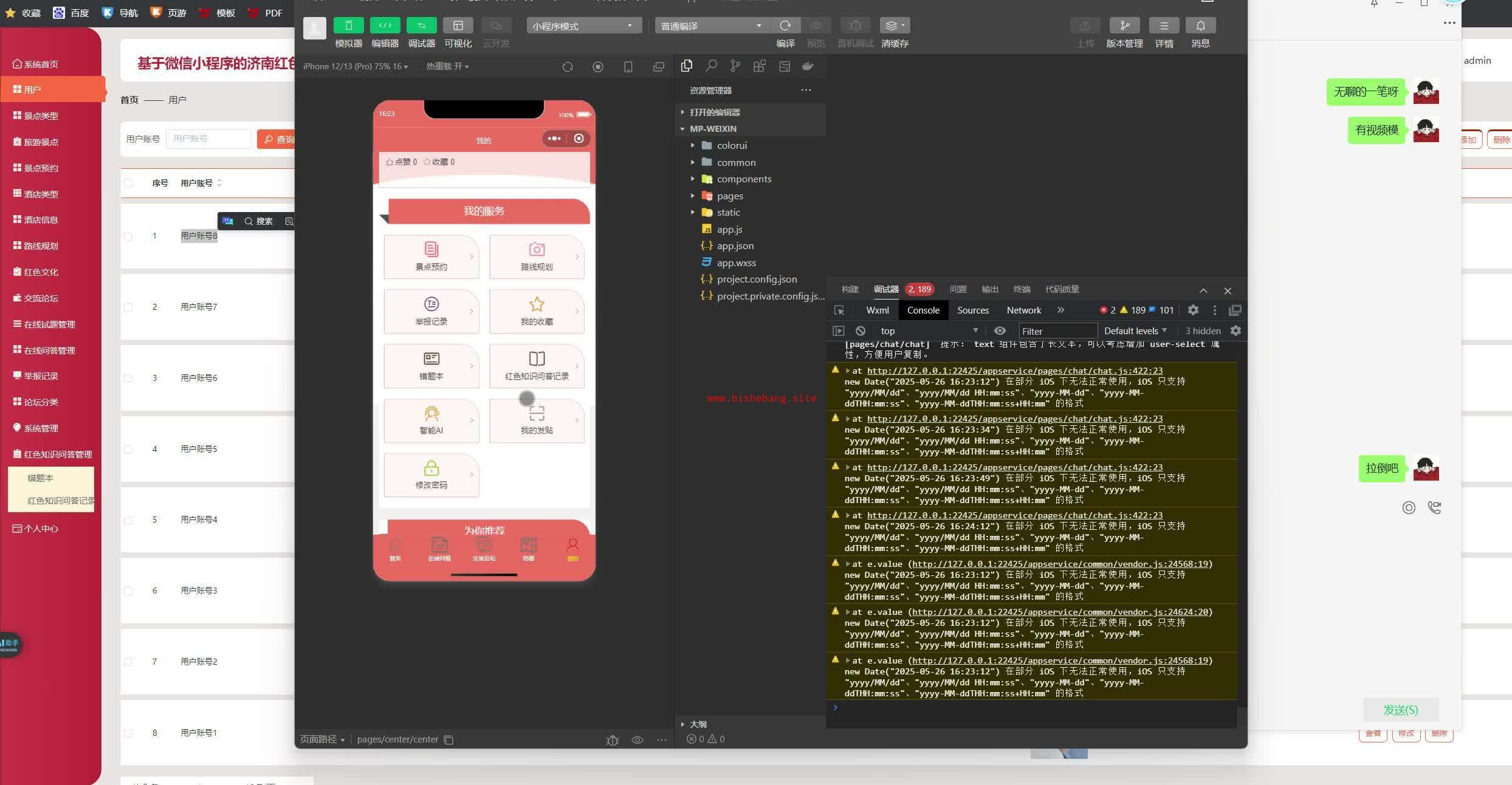Select 旅游景点 in left sidebar menu

[41, 142]
